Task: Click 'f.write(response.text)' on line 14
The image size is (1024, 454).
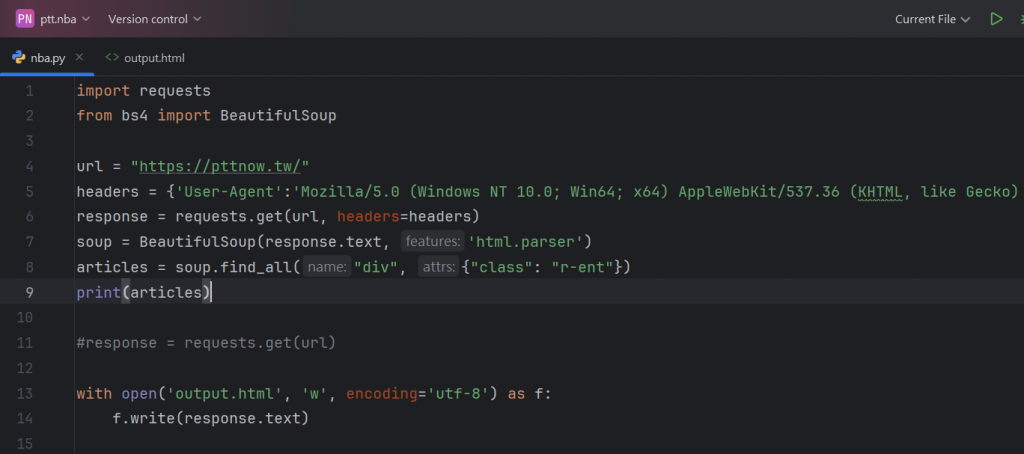Action: click(x=210, y=419)
